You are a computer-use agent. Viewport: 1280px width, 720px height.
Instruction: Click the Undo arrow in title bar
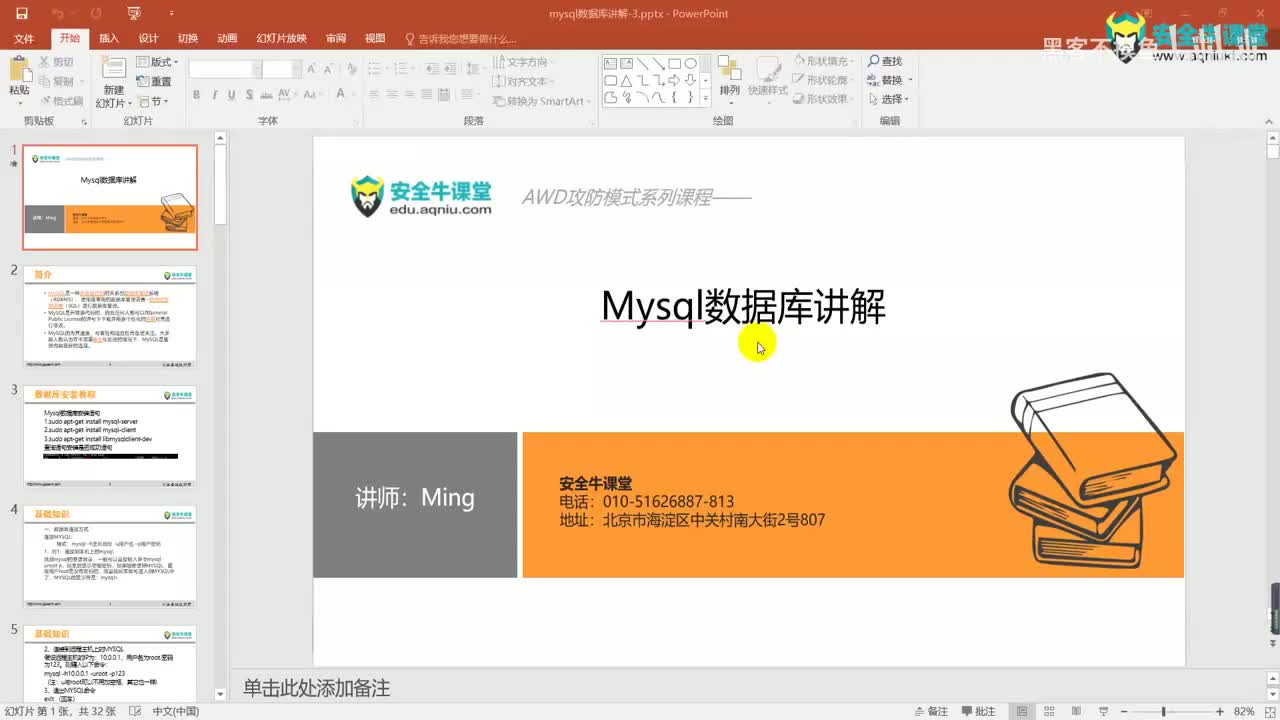point(58,14)
